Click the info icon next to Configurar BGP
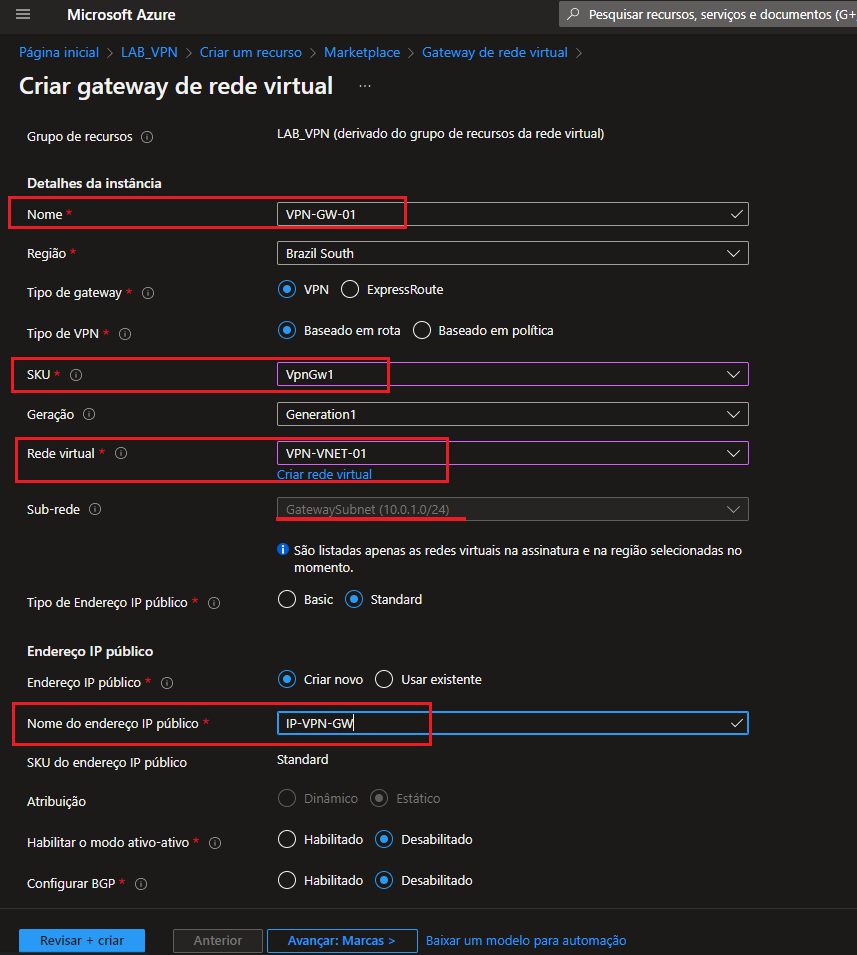Viewport: 857px width, 955px height. pyautogui.click(x=140, y=884)
